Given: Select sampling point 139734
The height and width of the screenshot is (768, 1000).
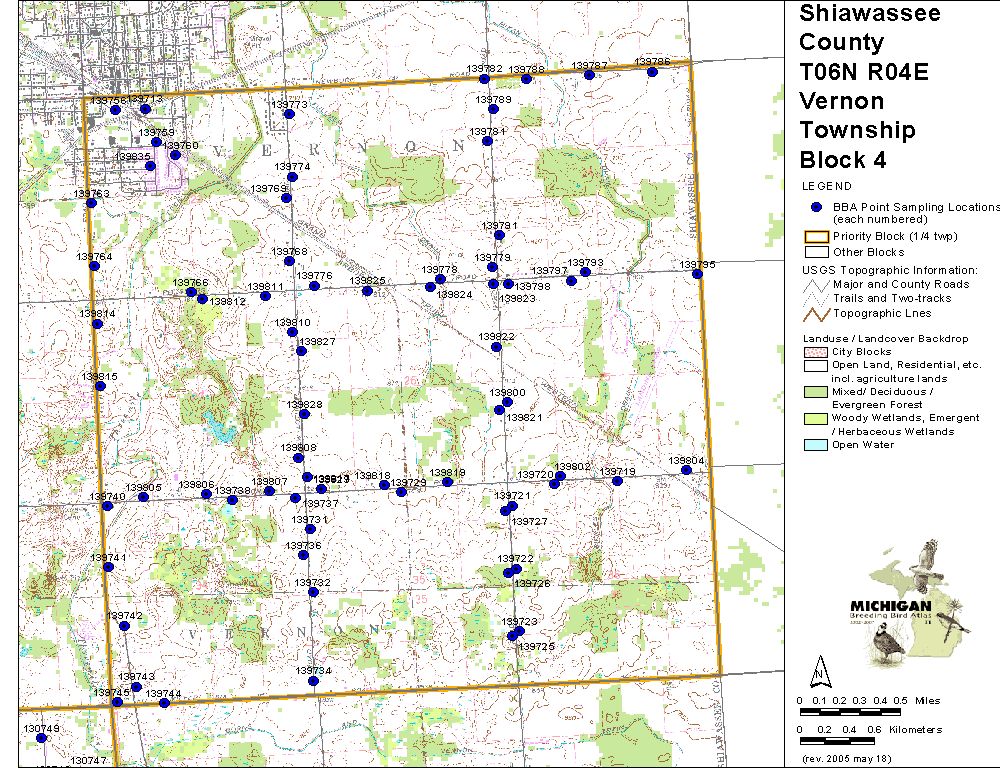Looking at the screenshot, I should (314, 681).
